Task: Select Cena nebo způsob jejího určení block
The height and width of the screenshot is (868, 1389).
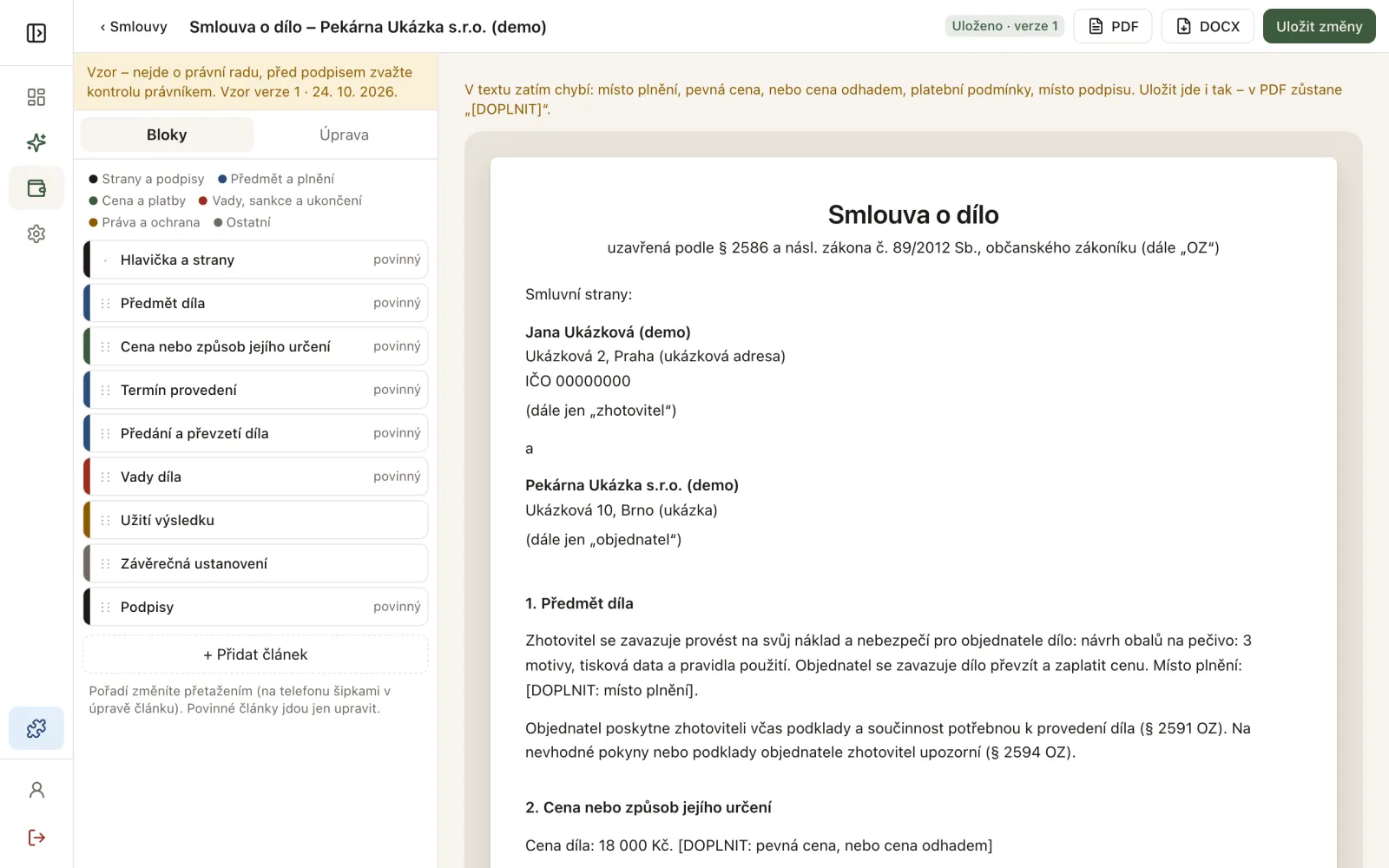Action: (x=255, y=346)
